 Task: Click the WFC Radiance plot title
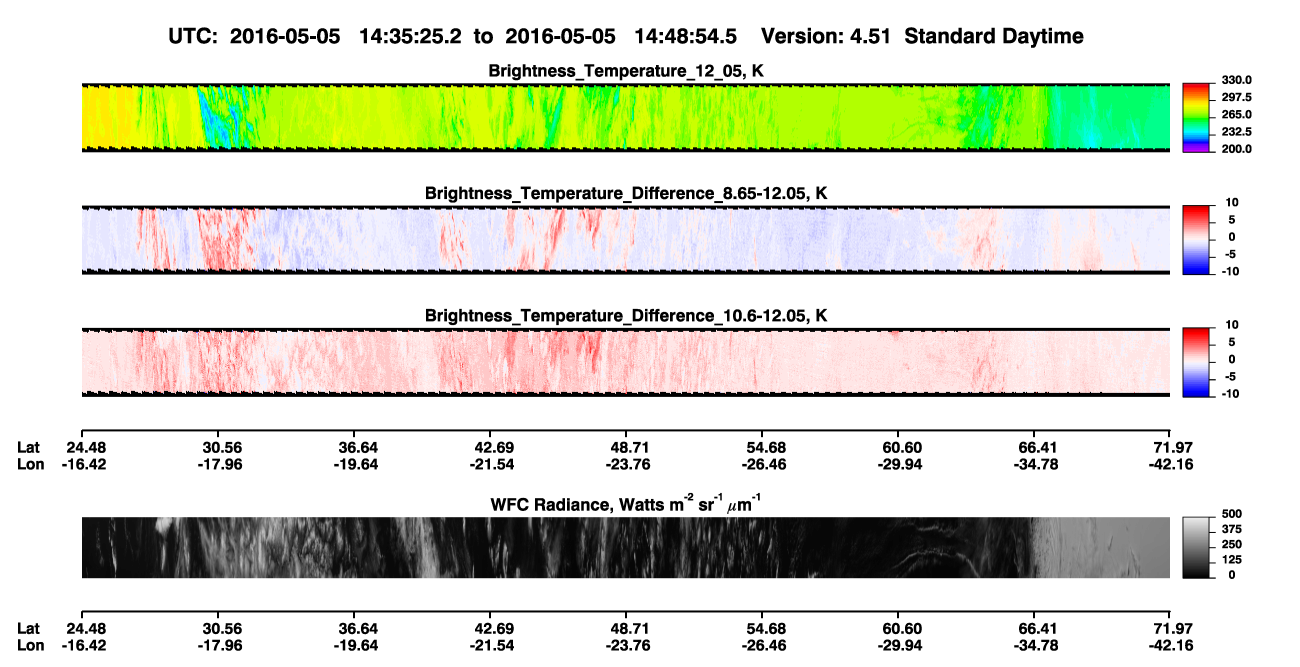(626, 503)
